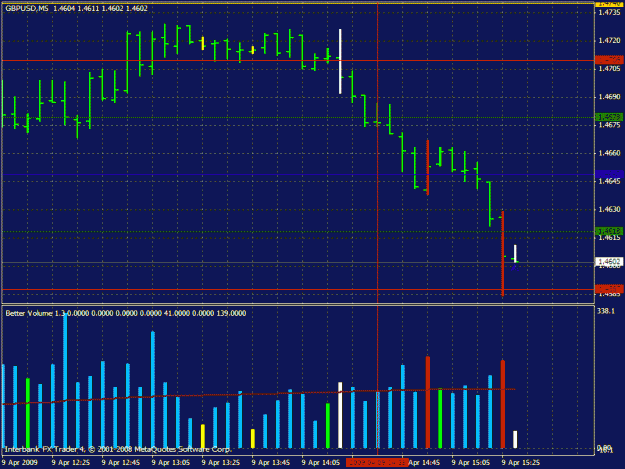Click the small white price bar near 1.4602
625x469 pixels.
point(515,253)
